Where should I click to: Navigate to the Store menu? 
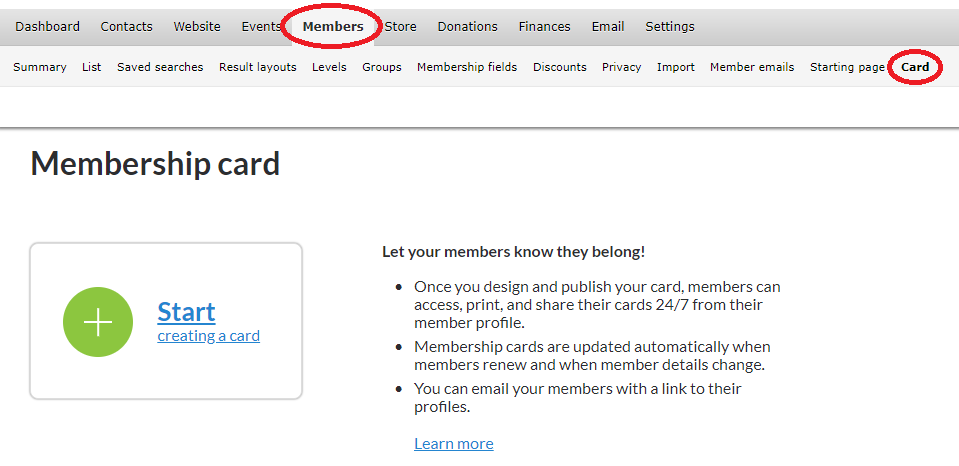(x=400, y=27)
